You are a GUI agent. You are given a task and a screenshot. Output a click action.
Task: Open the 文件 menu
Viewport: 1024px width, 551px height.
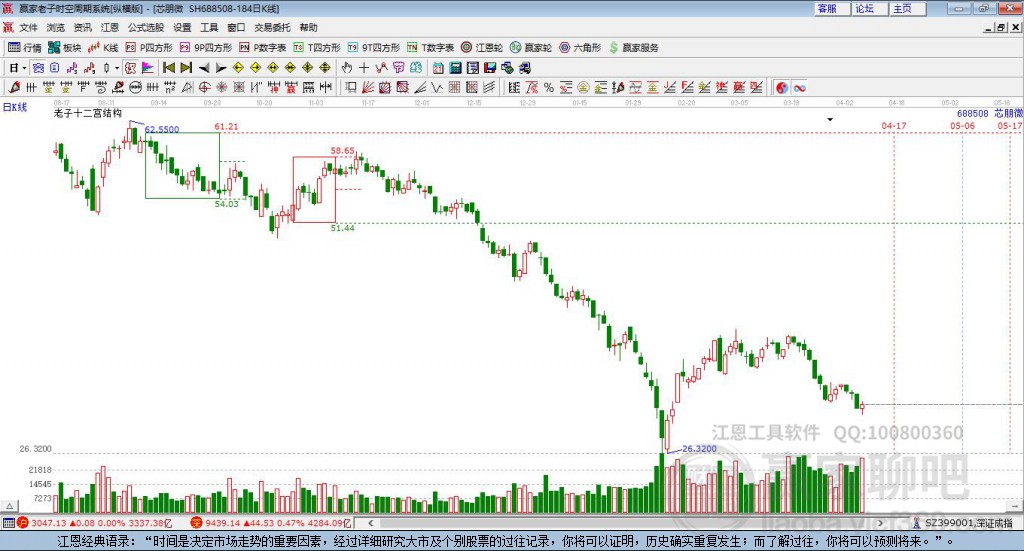click(x=29, y=27)
